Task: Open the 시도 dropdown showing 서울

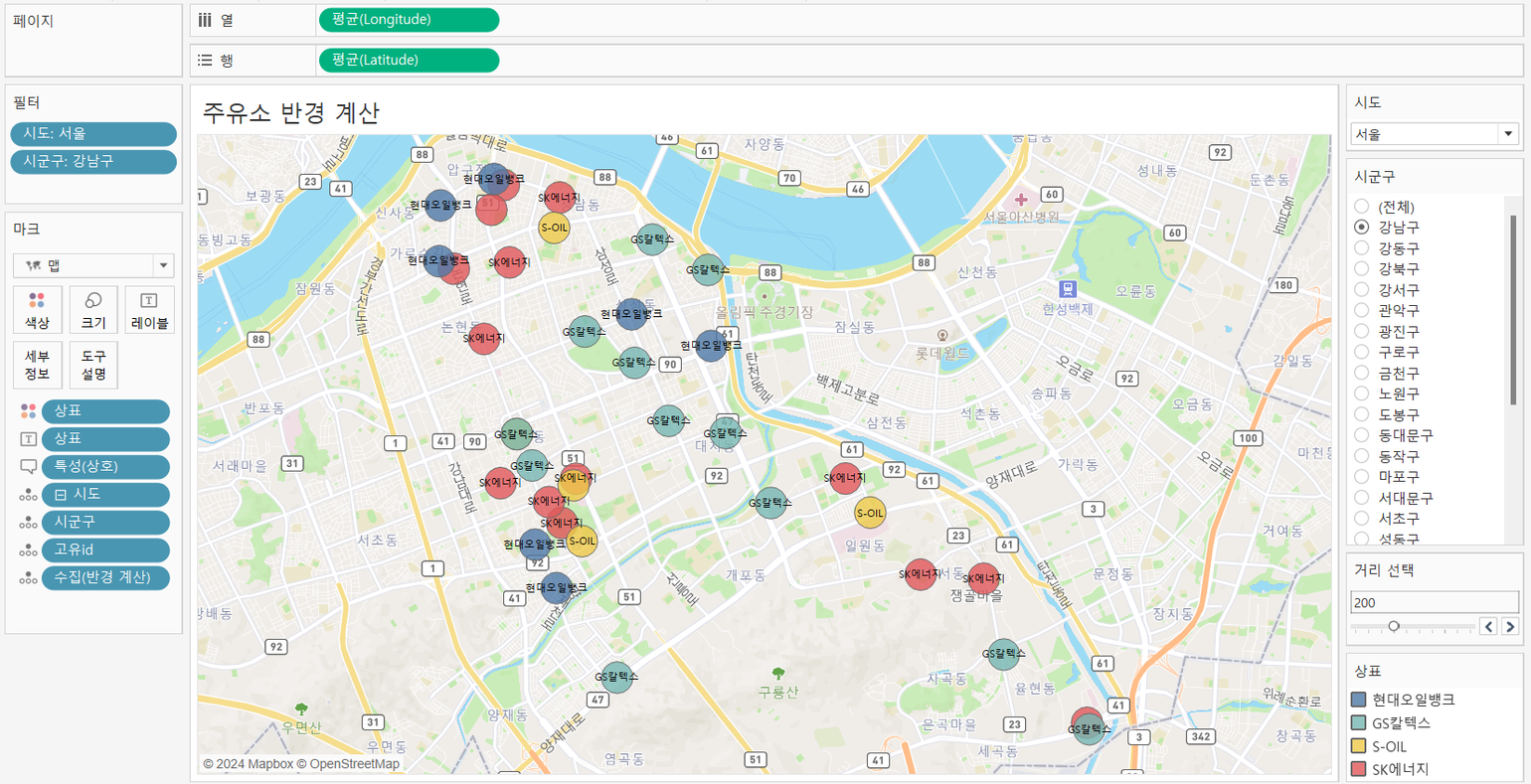Action: 1435,134
